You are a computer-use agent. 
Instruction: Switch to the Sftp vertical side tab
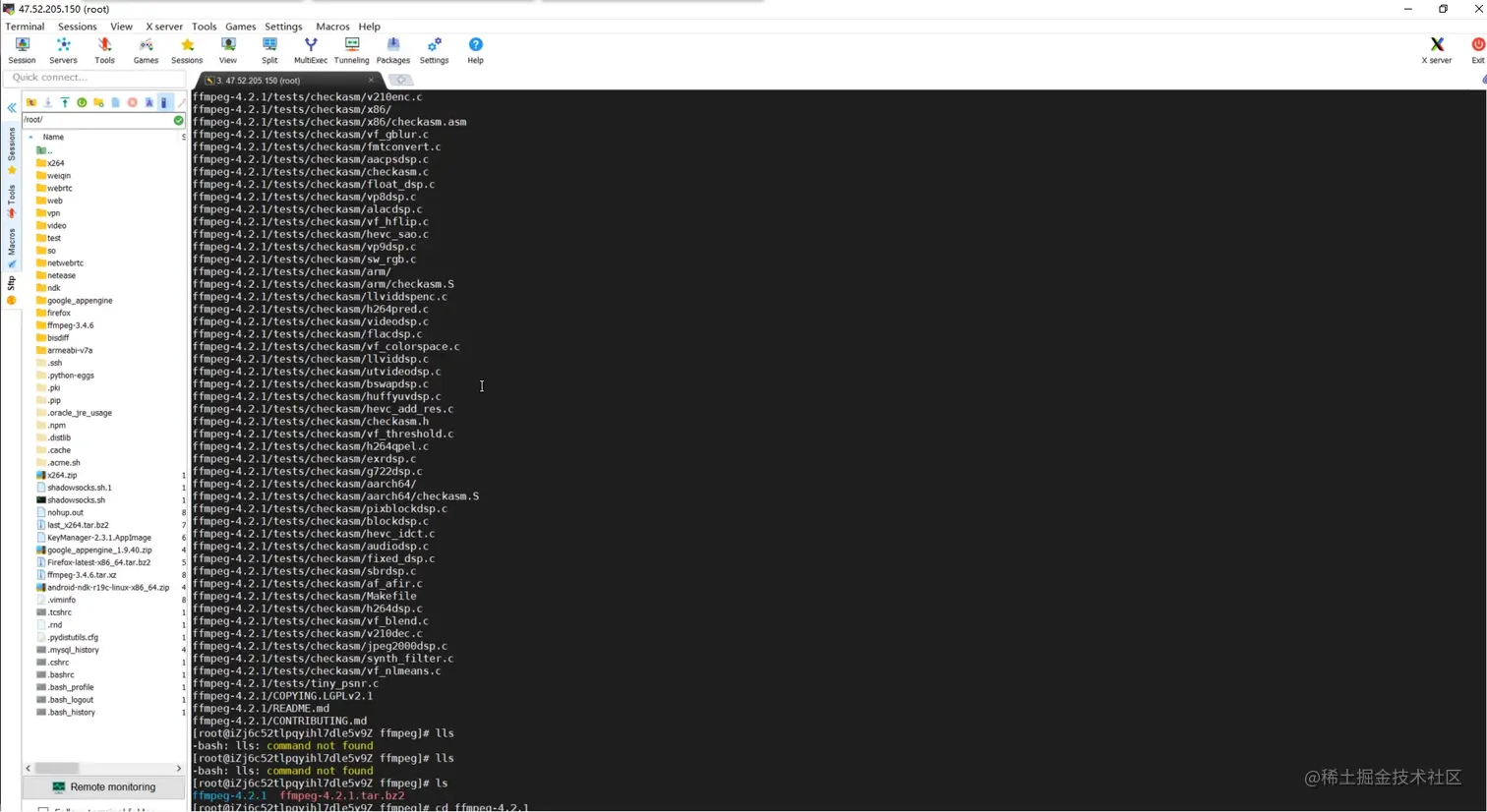click(x=12, y=290)
